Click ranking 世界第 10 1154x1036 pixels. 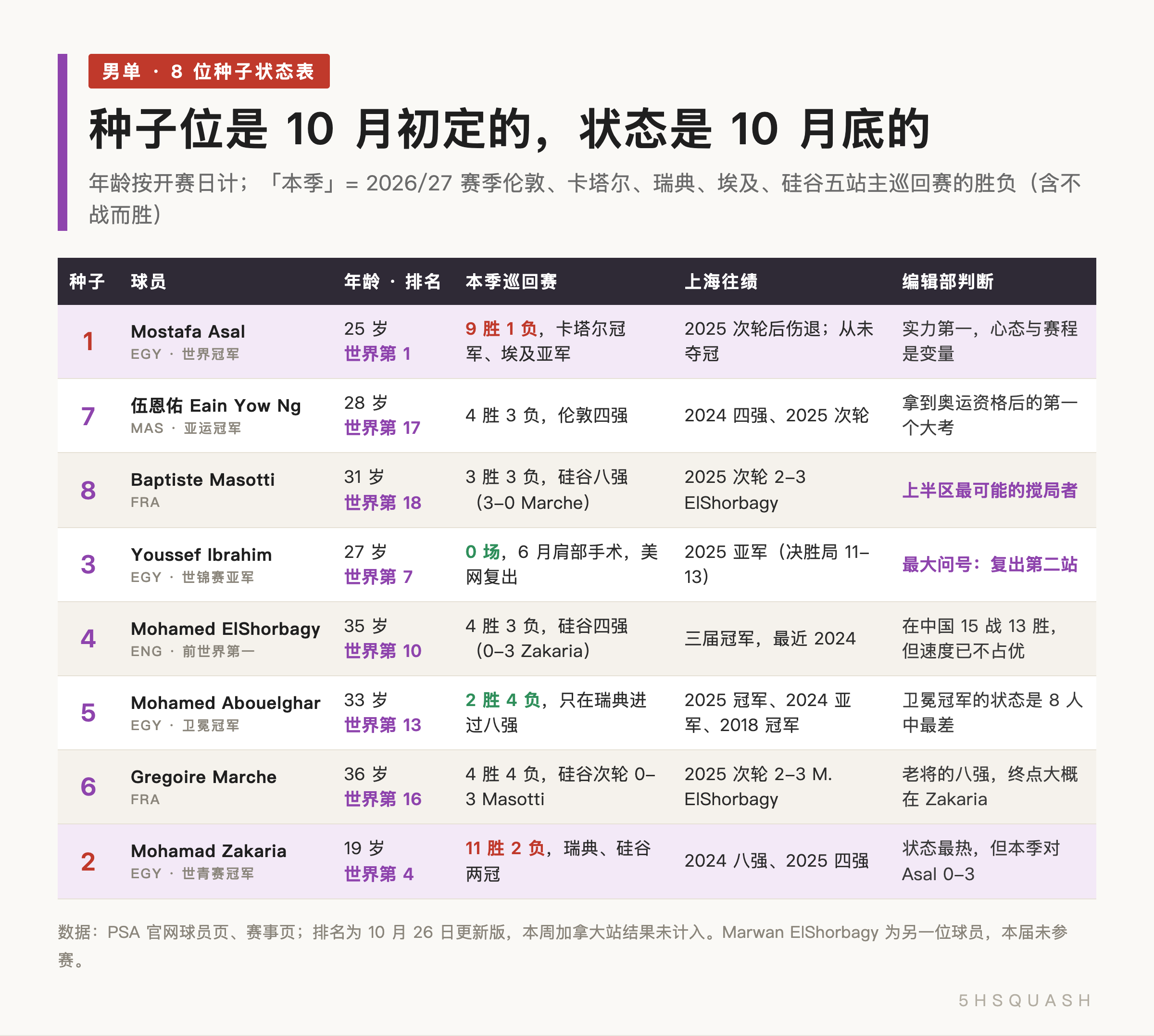click(x=382, y=651)
